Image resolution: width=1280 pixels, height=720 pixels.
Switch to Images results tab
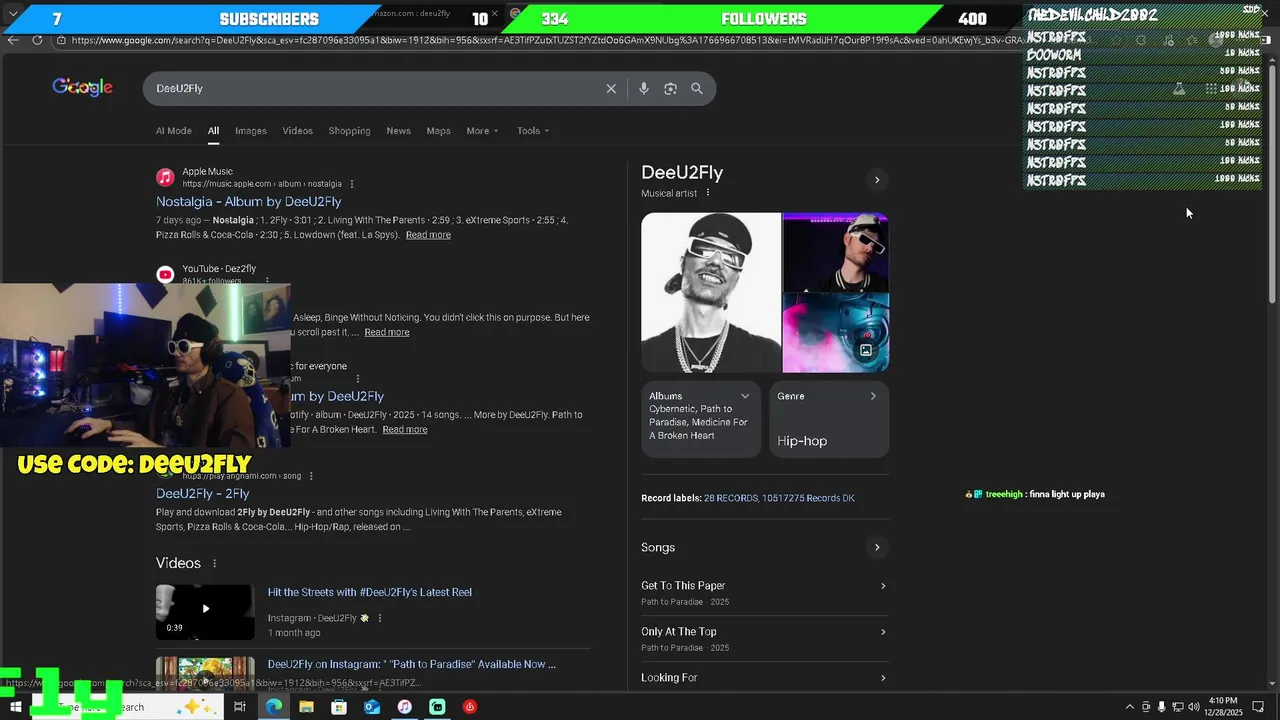(x=251, y=131)
